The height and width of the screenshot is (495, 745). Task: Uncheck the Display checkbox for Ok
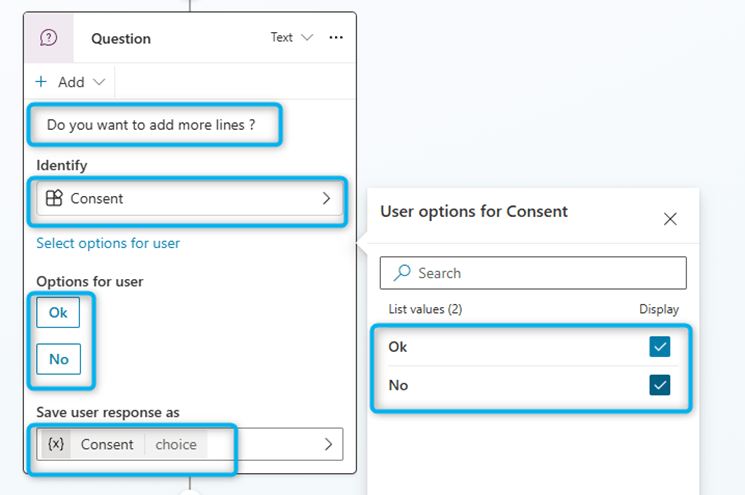pyautogui.click(x=659, y=347)
